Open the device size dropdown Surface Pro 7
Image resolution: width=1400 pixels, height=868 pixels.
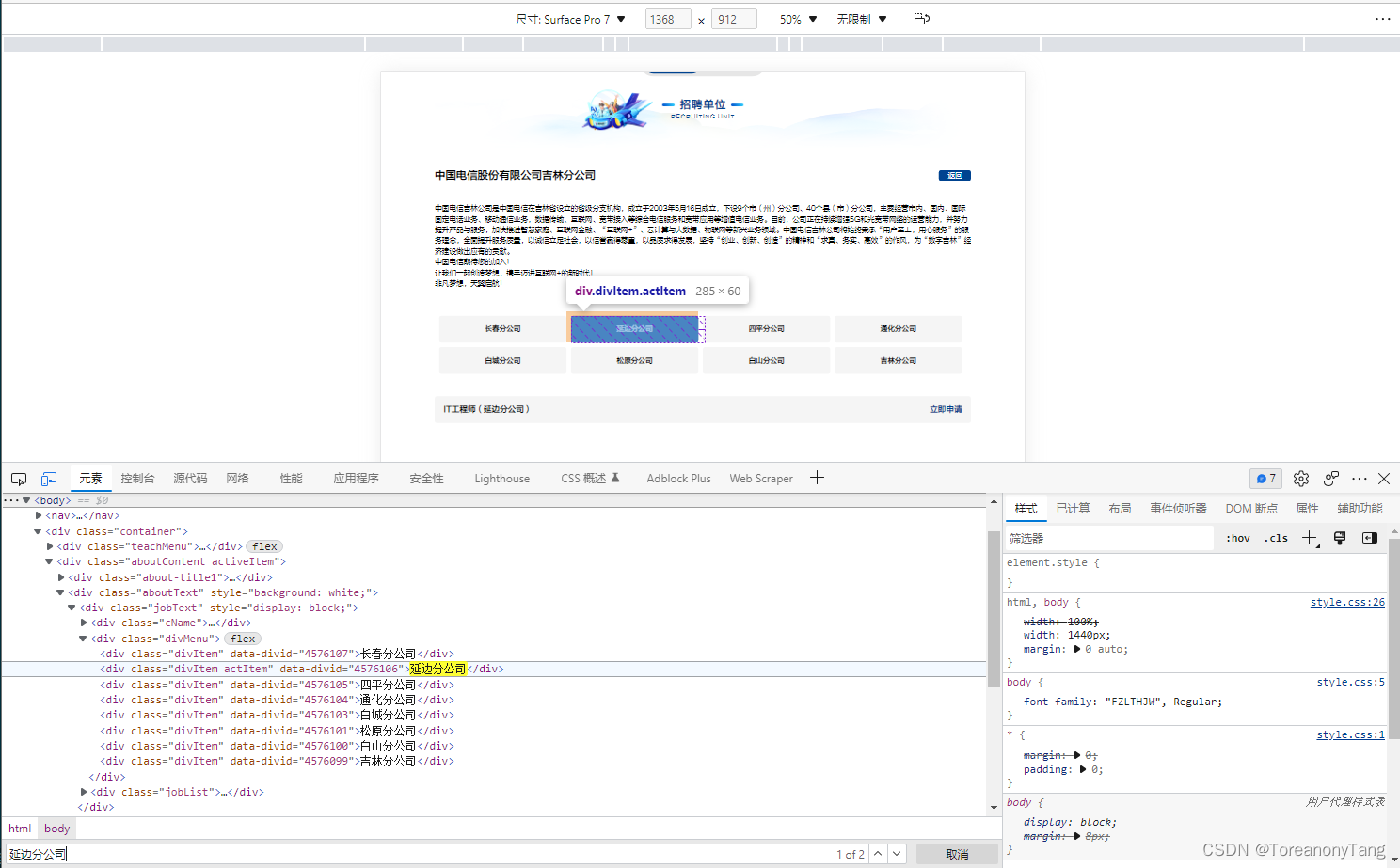(x=570, y=19)
